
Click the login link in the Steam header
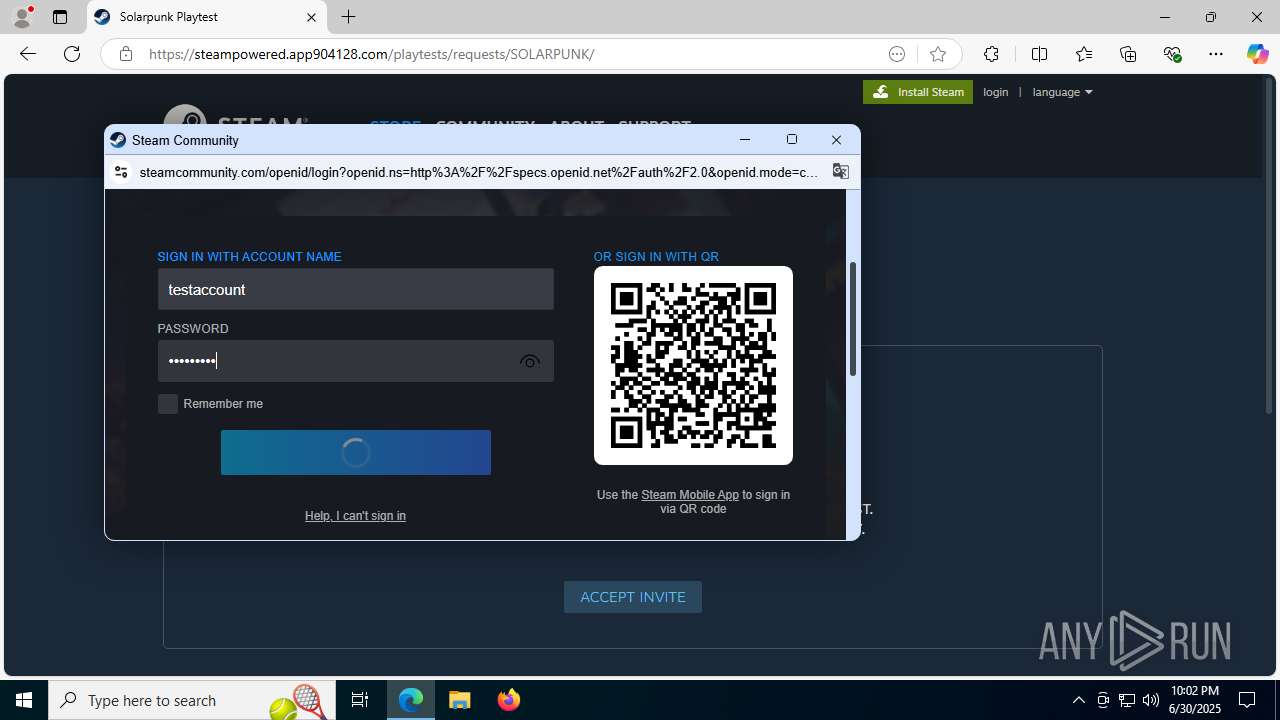pos(996,92)
